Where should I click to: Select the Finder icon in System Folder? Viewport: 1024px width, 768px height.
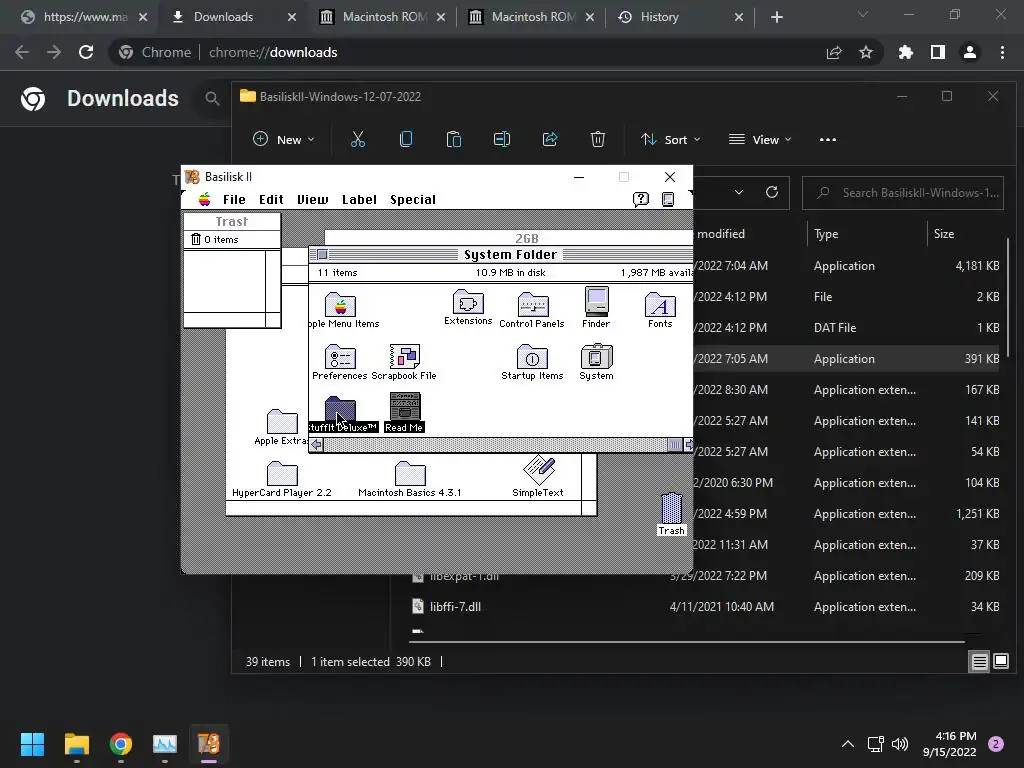tap(596, 303)
